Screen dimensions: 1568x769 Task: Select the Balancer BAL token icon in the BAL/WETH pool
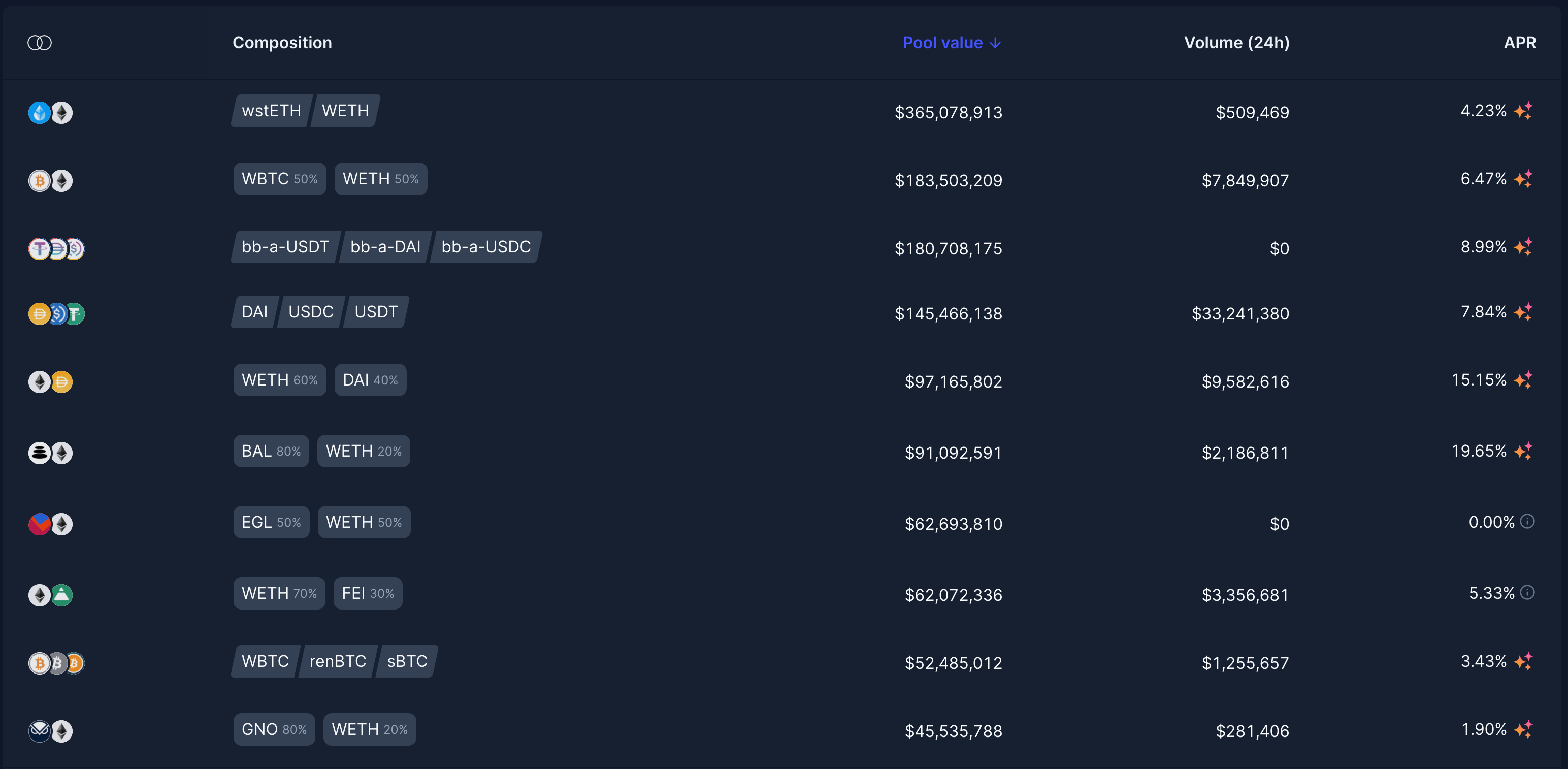(x=39, y=453)
